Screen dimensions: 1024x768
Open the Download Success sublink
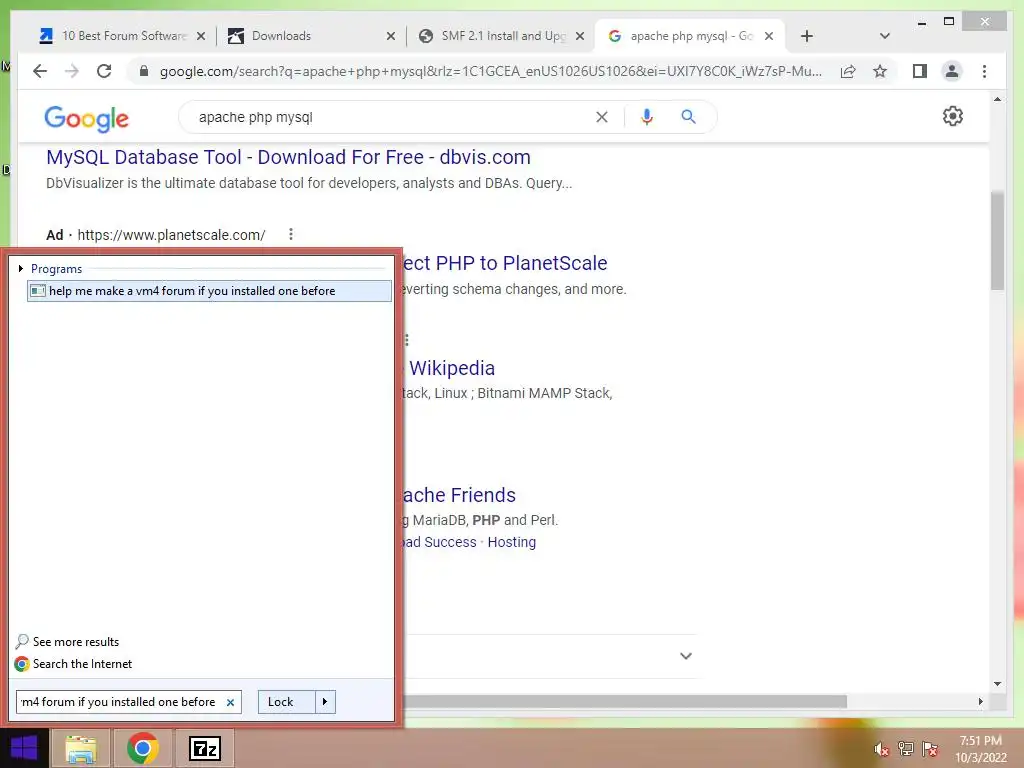tap(439, 542)
